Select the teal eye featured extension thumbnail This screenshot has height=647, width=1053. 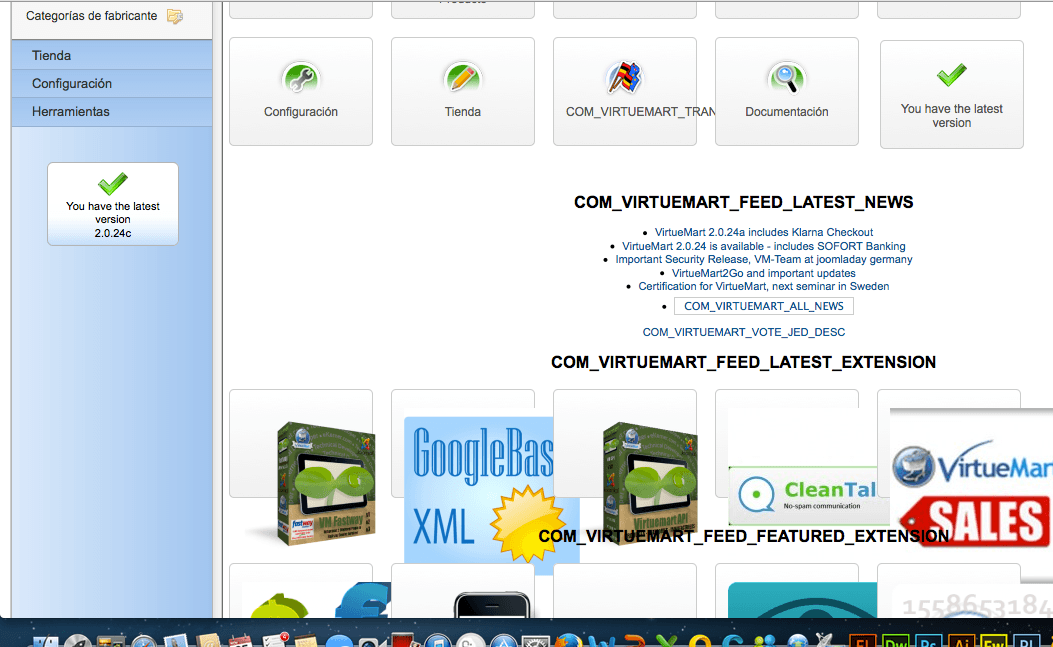(802, 600)
